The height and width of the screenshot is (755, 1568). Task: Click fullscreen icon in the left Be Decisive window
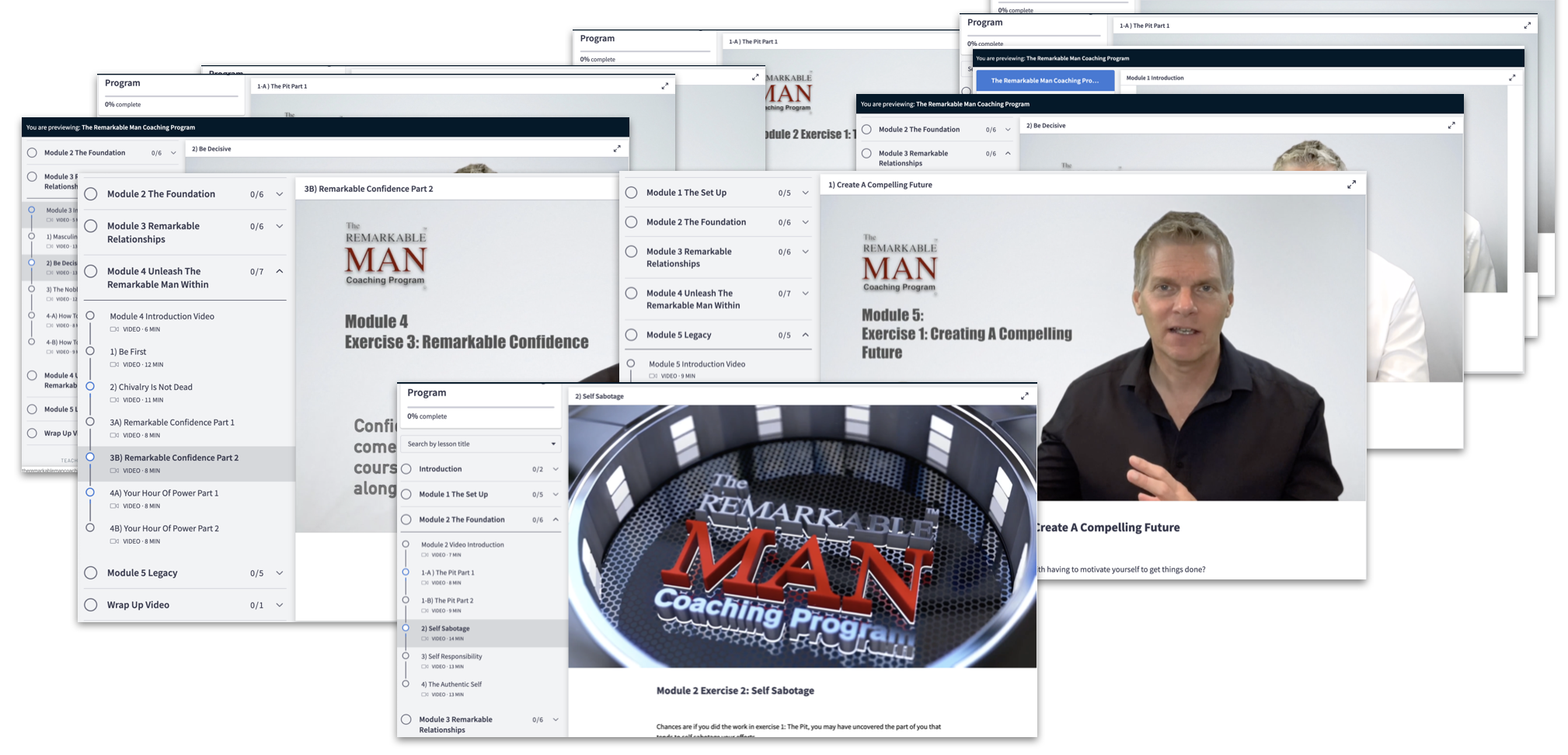coord(617,148)
